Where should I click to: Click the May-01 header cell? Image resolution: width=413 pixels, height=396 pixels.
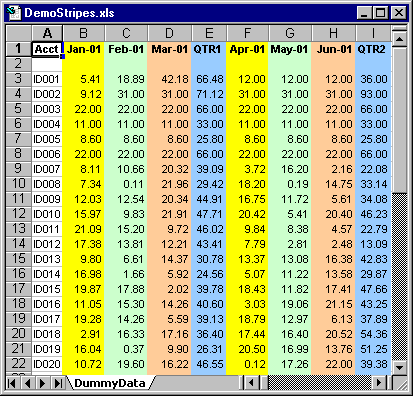pyautogui.click(x=290, y=49)
